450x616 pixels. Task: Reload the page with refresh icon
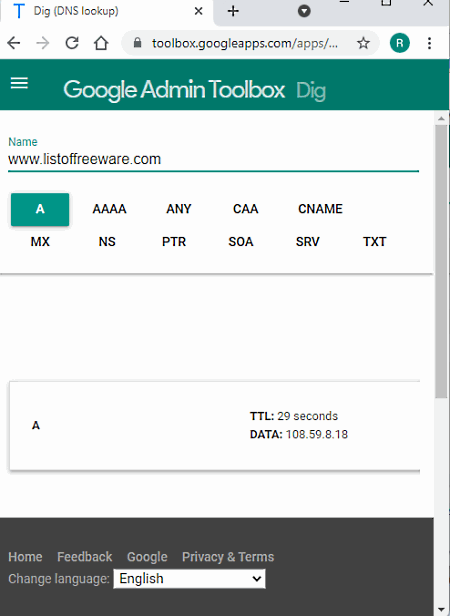click(72, 43)
